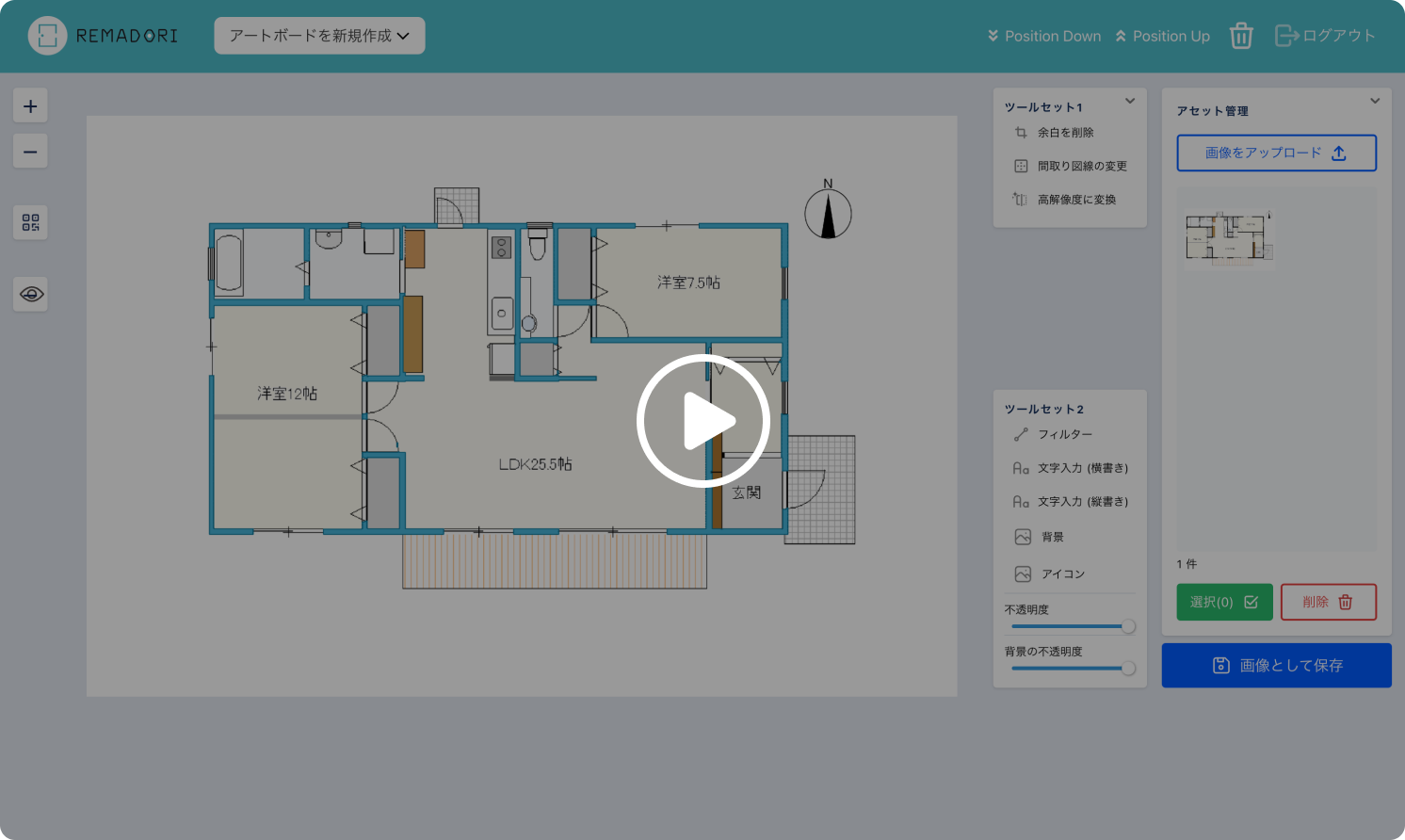
Task: Adjust the 不透明度 opacity slider
Action: point(1127,625)
